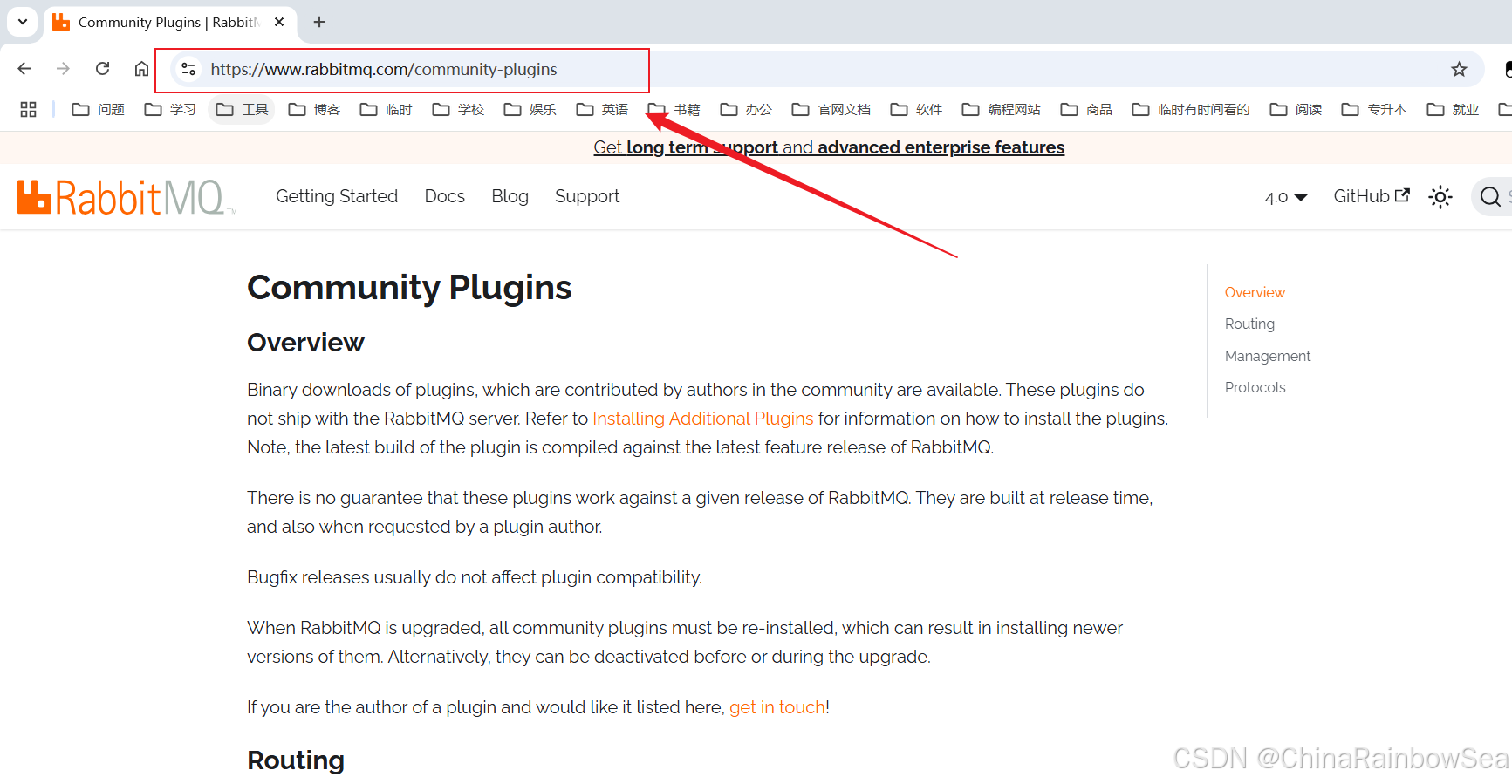Screen dimensions: 1512x784
Task: Open the 官网文档 bookmark folder
Action: click(x=831, y=109)
